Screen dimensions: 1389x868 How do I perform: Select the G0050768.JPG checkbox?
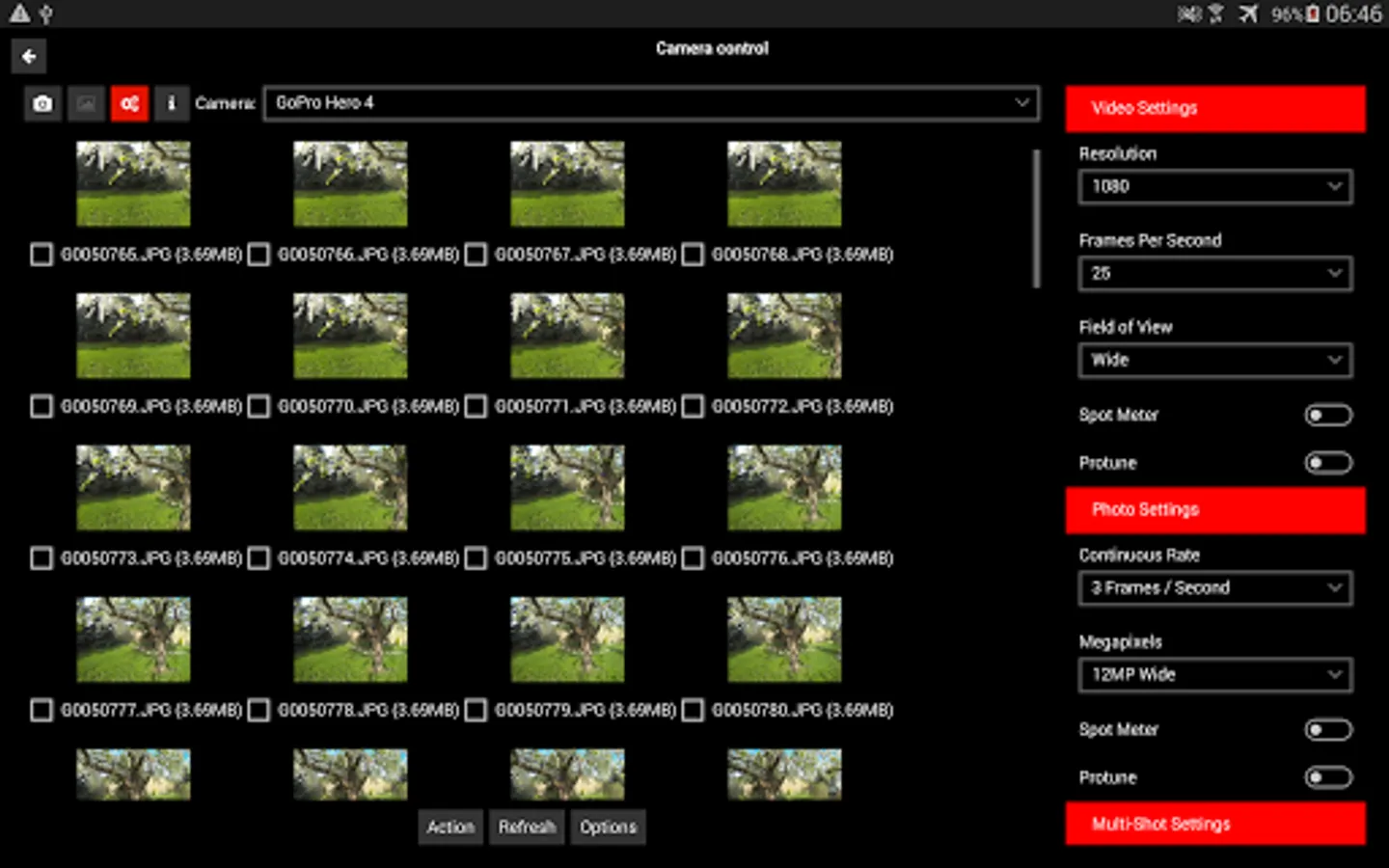693,255
